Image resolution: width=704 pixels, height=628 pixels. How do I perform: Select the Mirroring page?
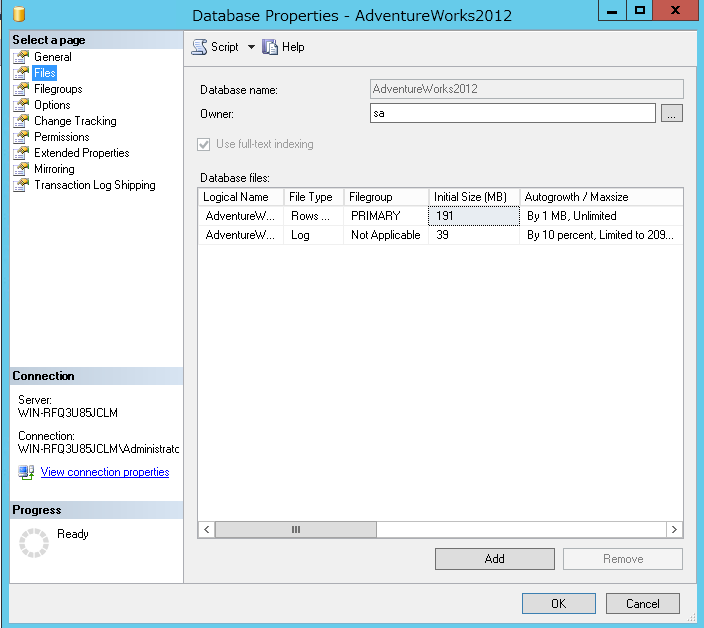pos(54,169)
